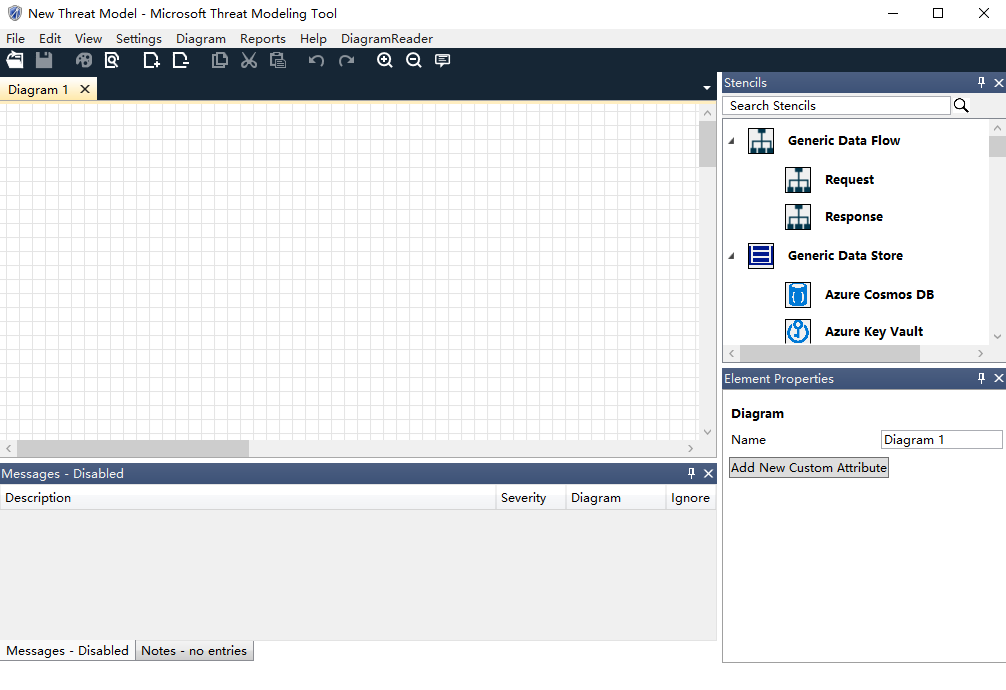1006x690 pixels.
Task: Switch to the Notes - no entries tab
Action: click(x=194, y=651)
